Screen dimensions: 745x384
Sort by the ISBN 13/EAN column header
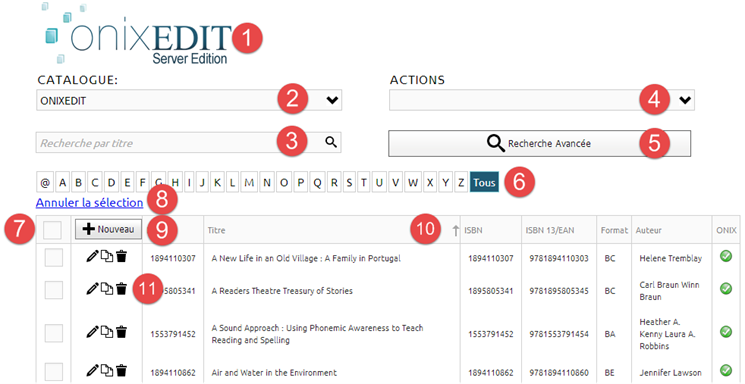tap(550, 230)
